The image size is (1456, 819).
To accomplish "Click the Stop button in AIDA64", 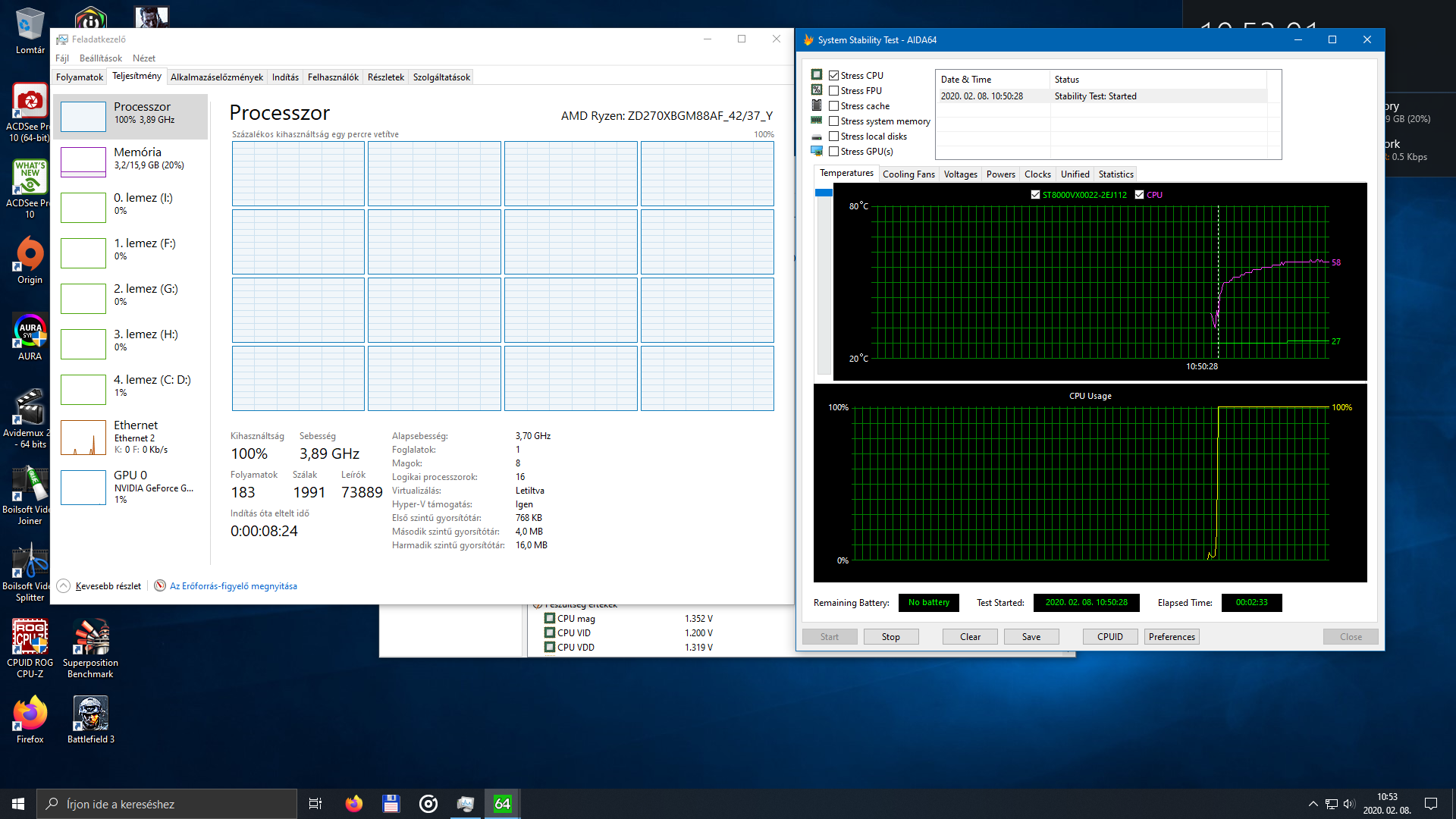I will pos(891,637).
